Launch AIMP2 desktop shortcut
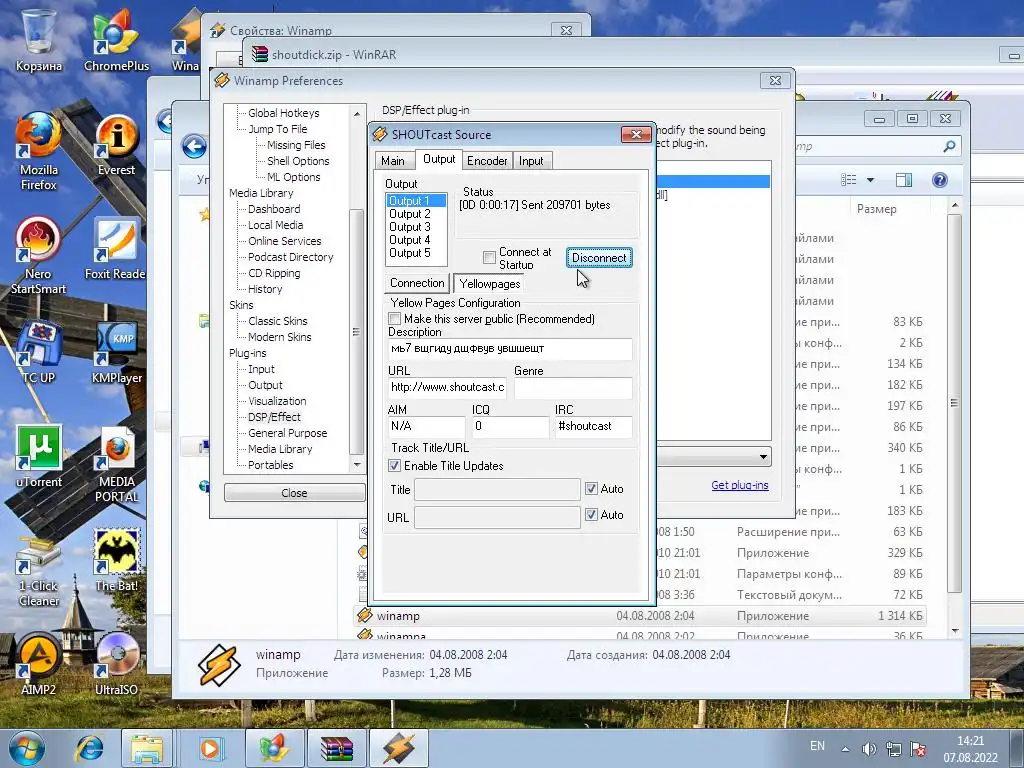 click(39, 664)
